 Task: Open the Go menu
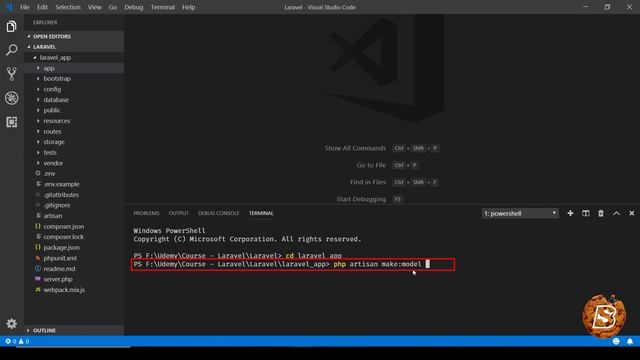tap(113, 7)
